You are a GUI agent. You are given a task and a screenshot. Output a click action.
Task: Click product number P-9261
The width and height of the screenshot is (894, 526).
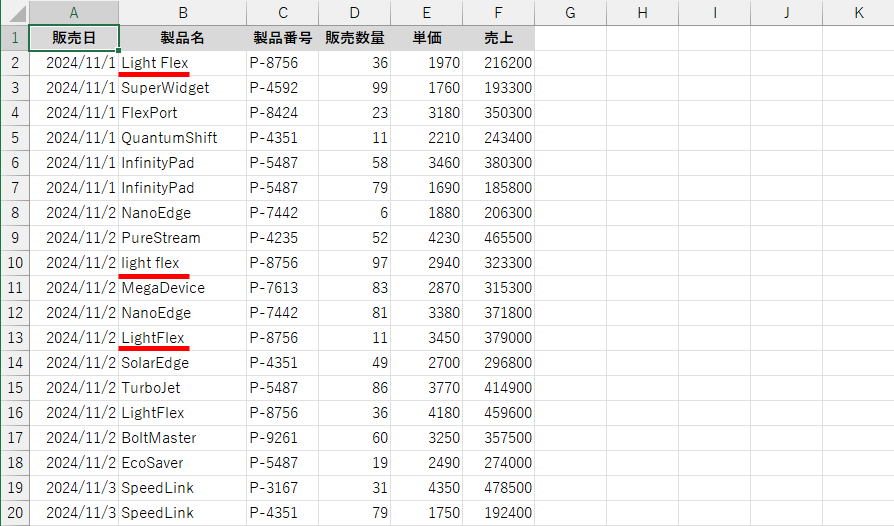[x=283, y=438]
